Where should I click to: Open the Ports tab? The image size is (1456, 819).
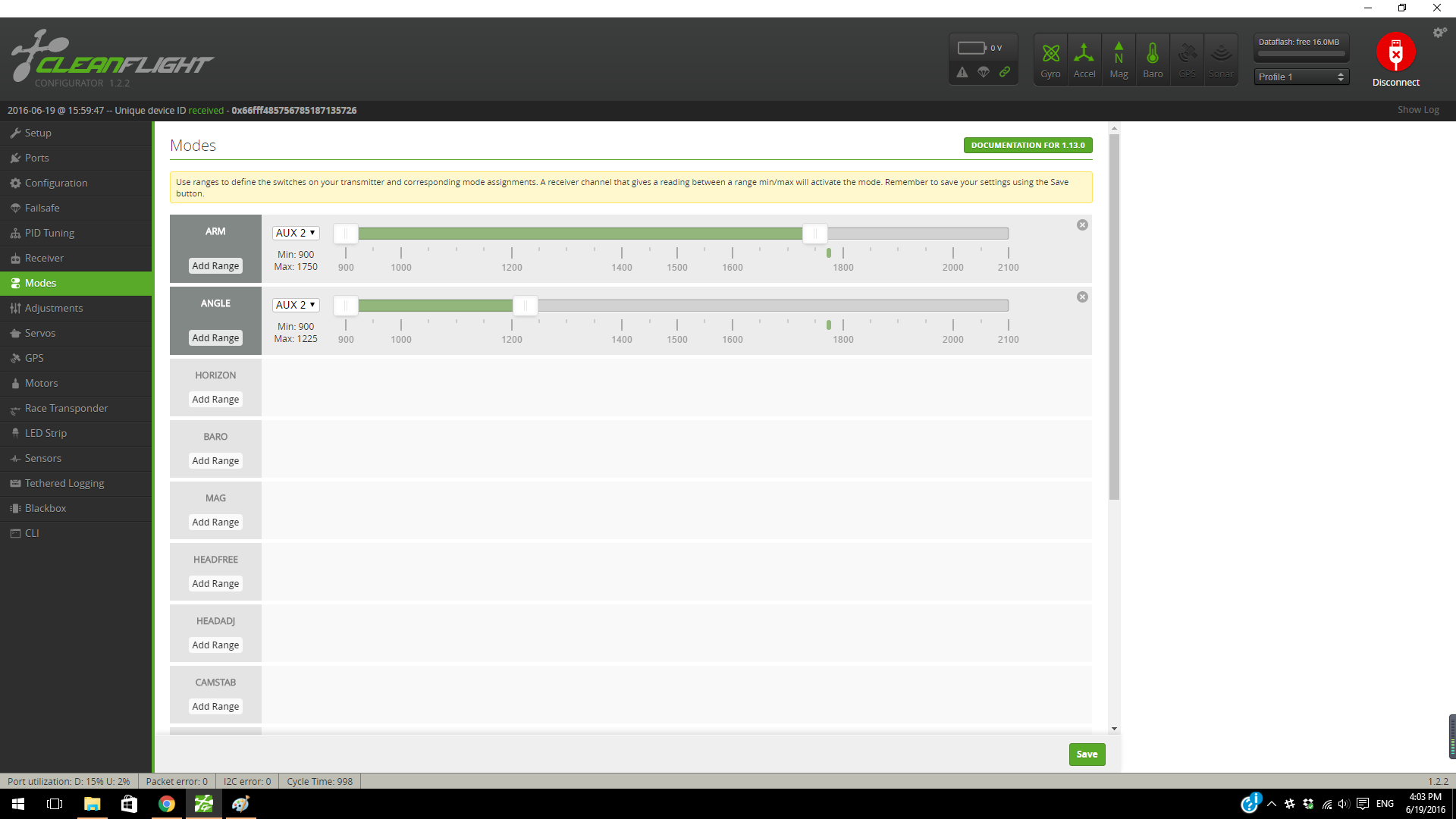[76, 158]
